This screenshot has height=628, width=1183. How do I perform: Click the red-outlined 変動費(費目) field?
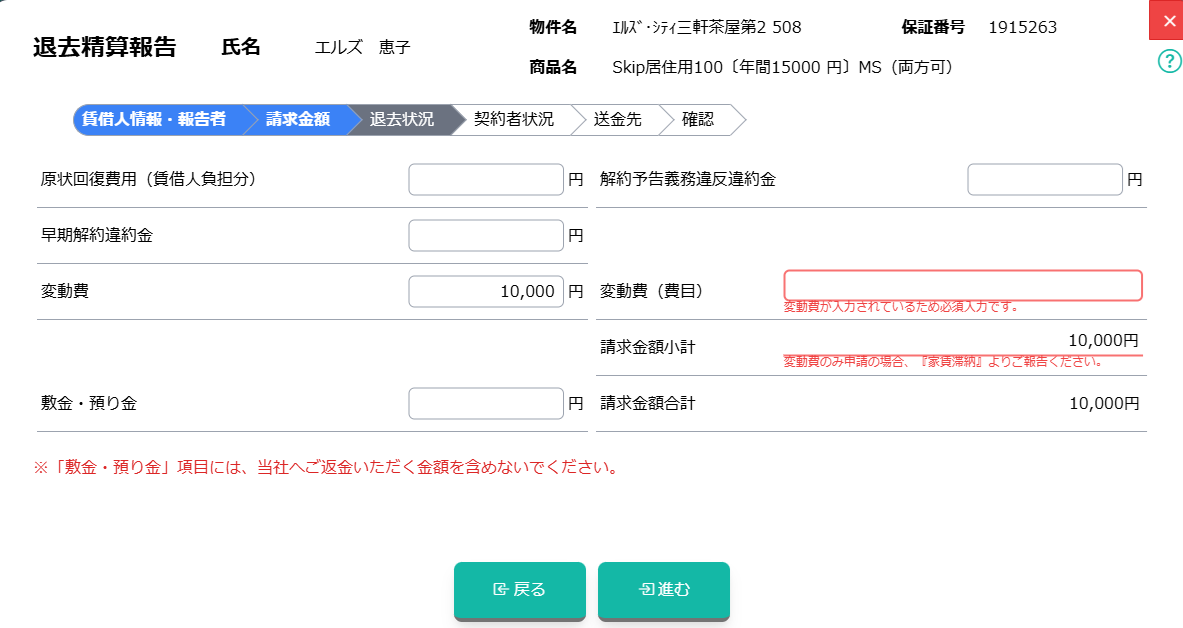click(x=962, y=286)
